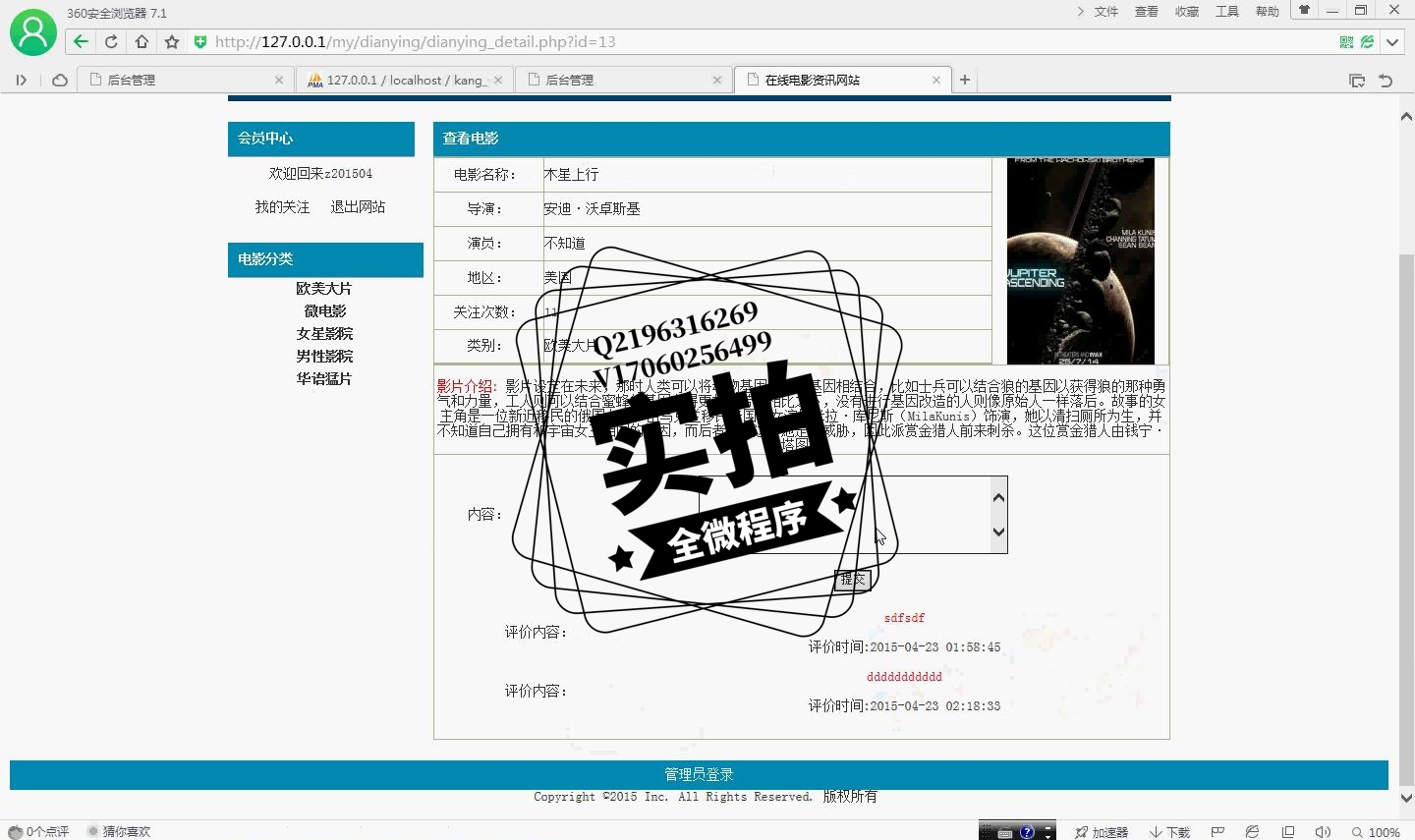This screenshot has width=1415, height=840.
Task: Reload the current page
Action: [x=111, y=41]
